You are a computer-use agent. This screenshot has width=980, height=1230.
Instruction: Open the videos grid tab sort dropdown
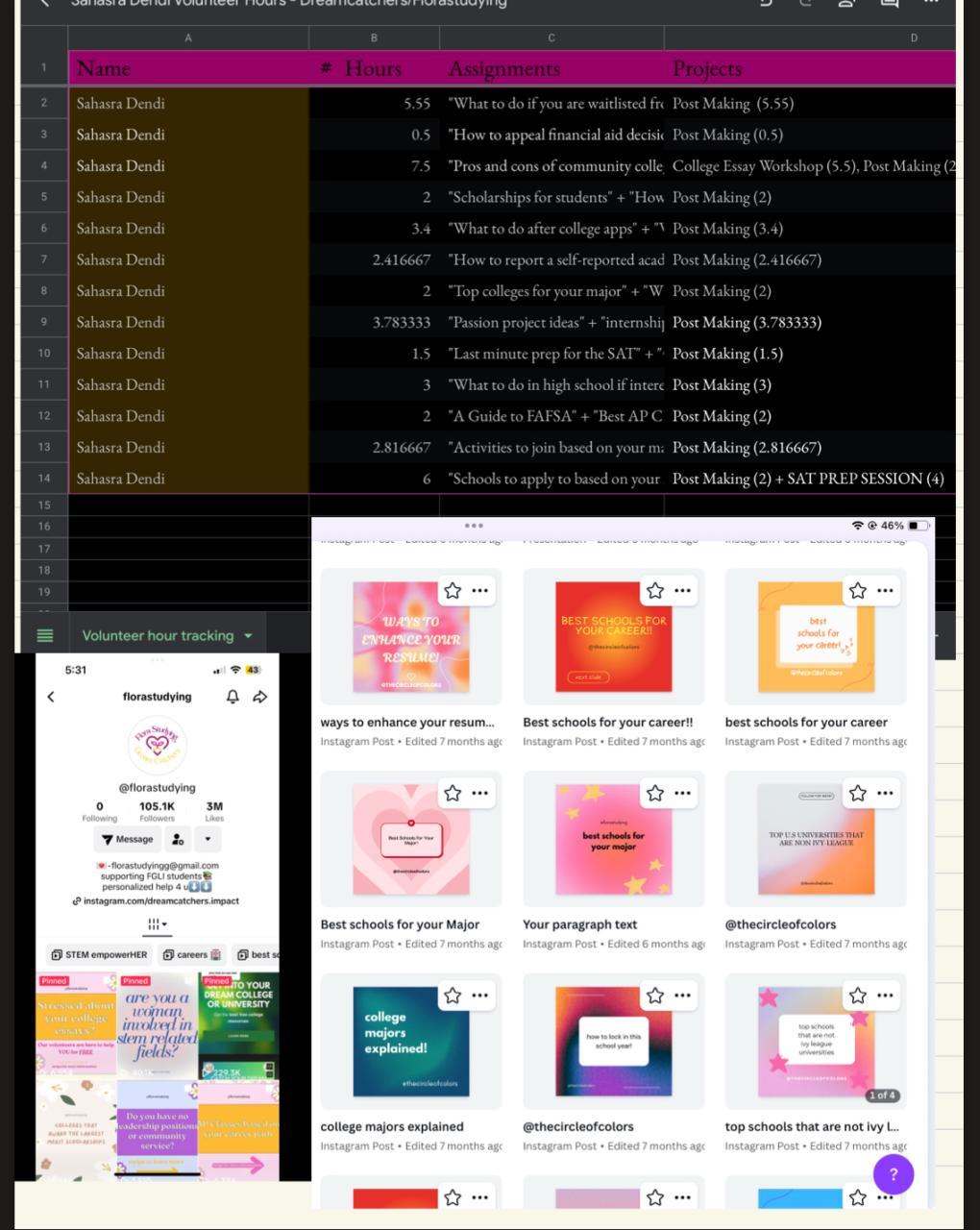tap(157, 924)
